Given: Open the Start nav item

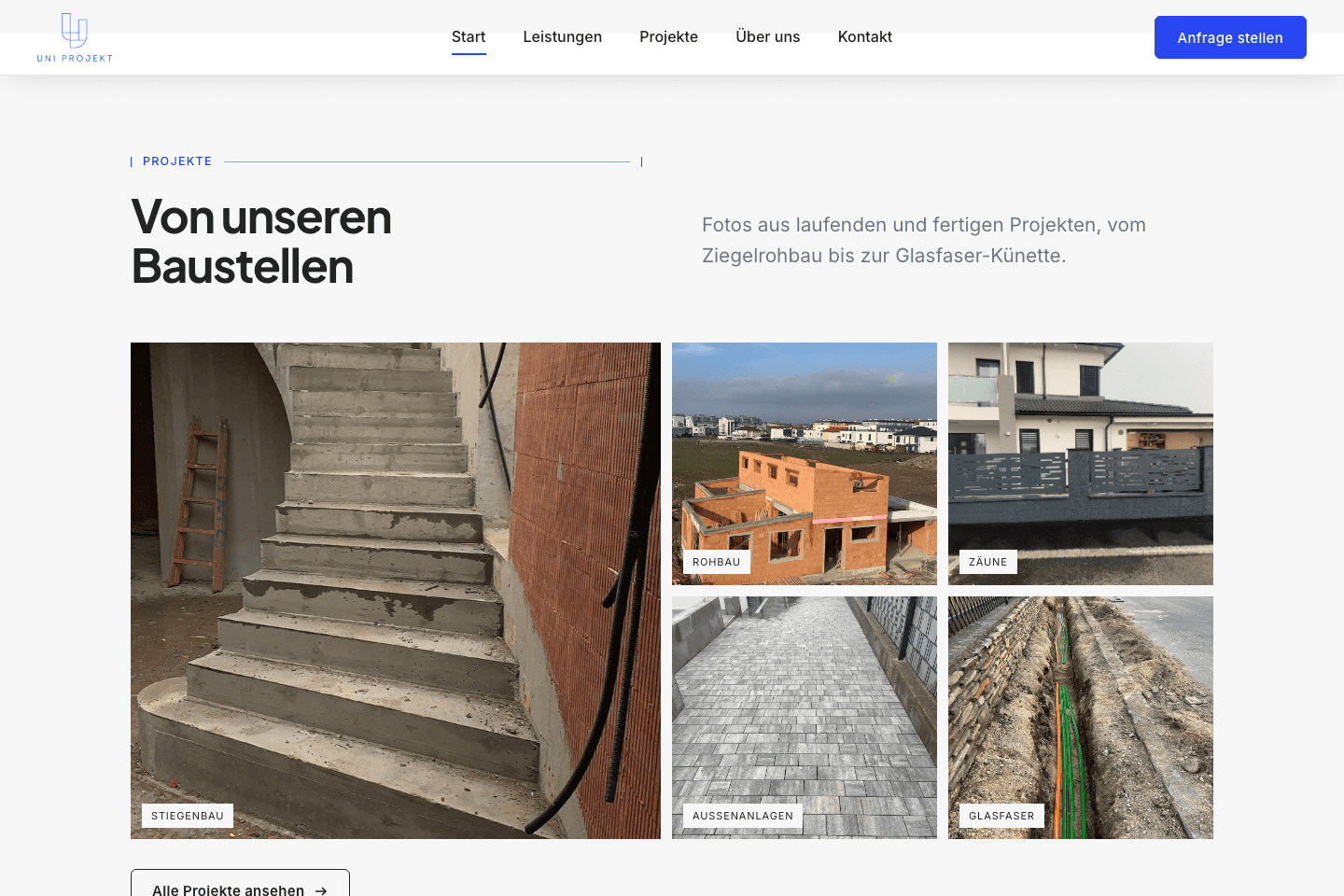Looking at the screenshot, I should point(469,37).
